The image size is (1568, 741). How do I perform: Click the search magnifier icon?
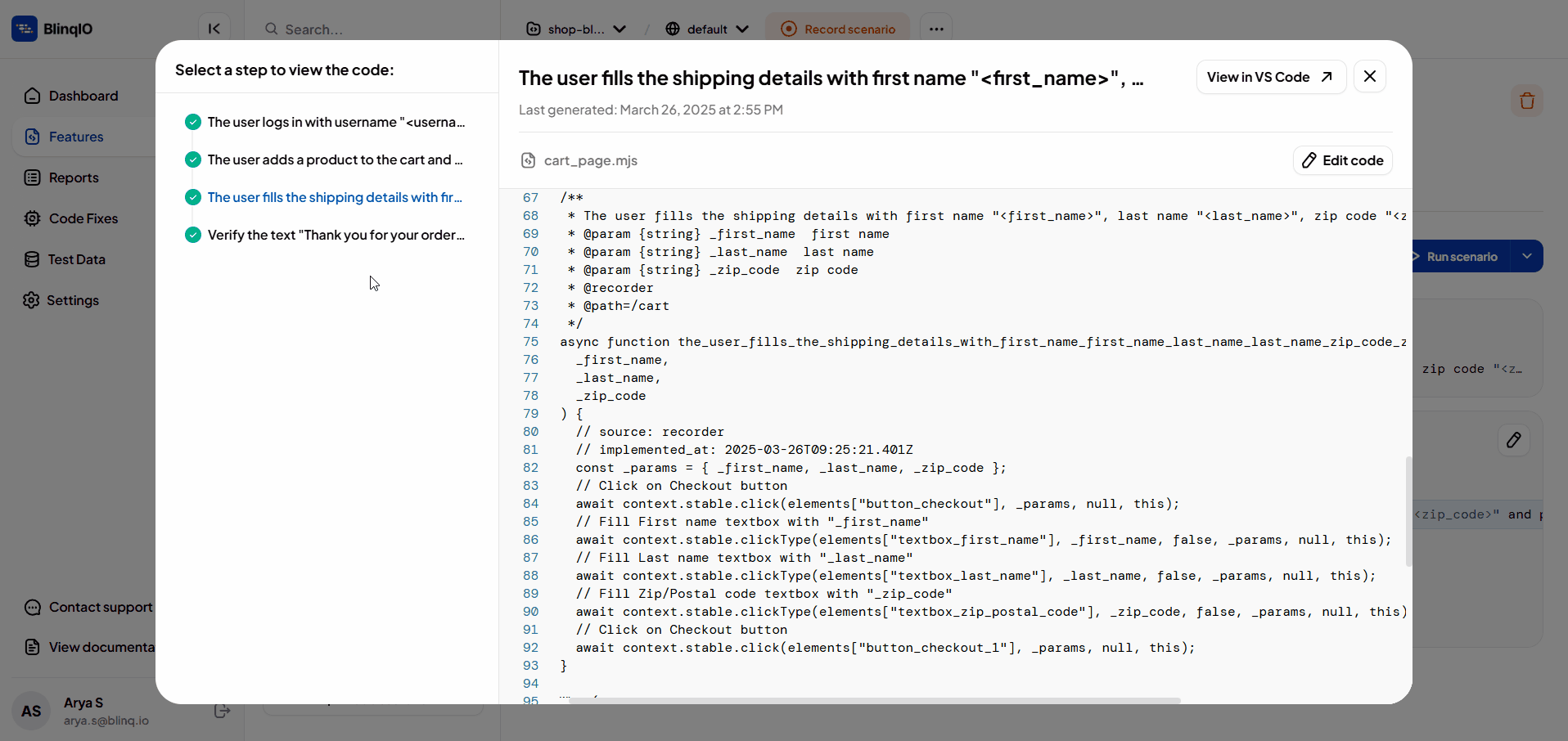click(271, 29)
